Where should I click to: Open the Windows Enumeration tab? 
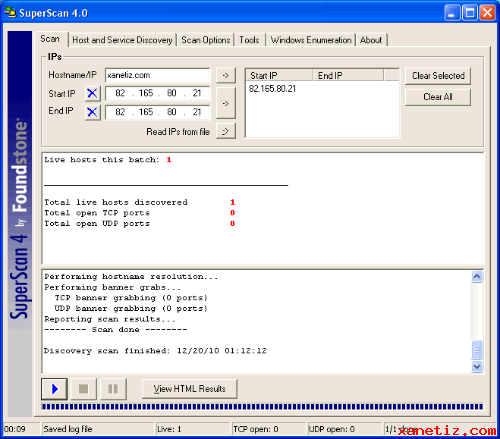pyautogui.click(x=311, y=40)
